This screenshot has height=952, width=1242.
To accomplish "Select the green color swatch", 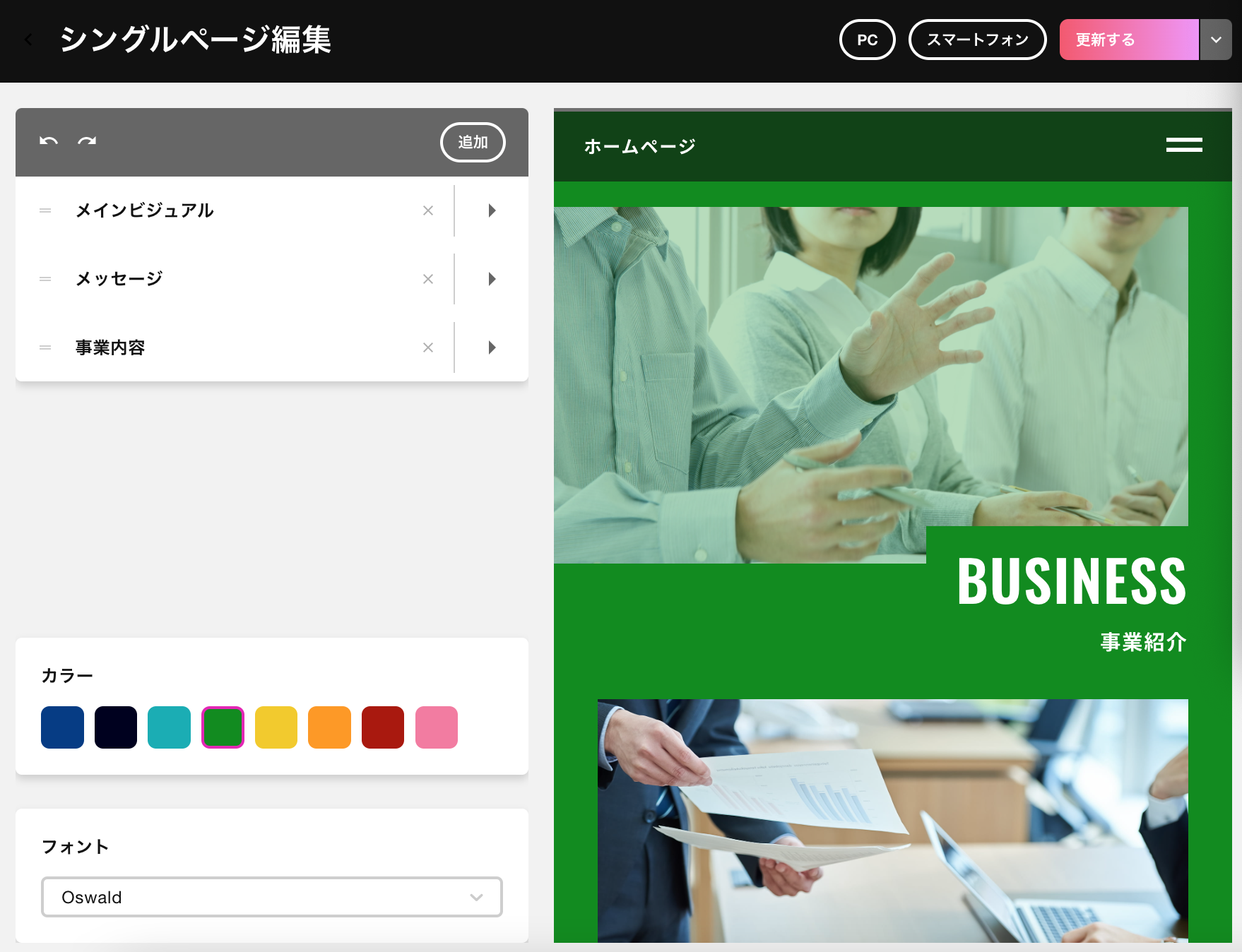I will pyautogui.click(x=223, y=727).
